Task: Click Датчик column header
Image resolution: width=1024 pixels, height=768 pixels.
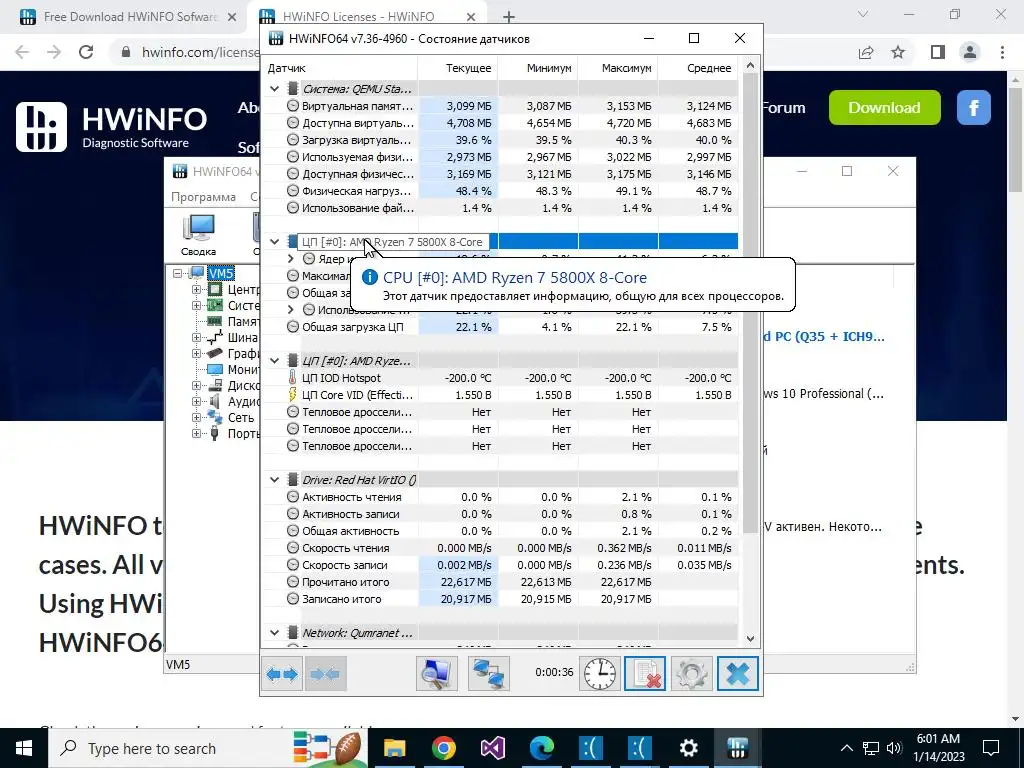Action: 340,68
